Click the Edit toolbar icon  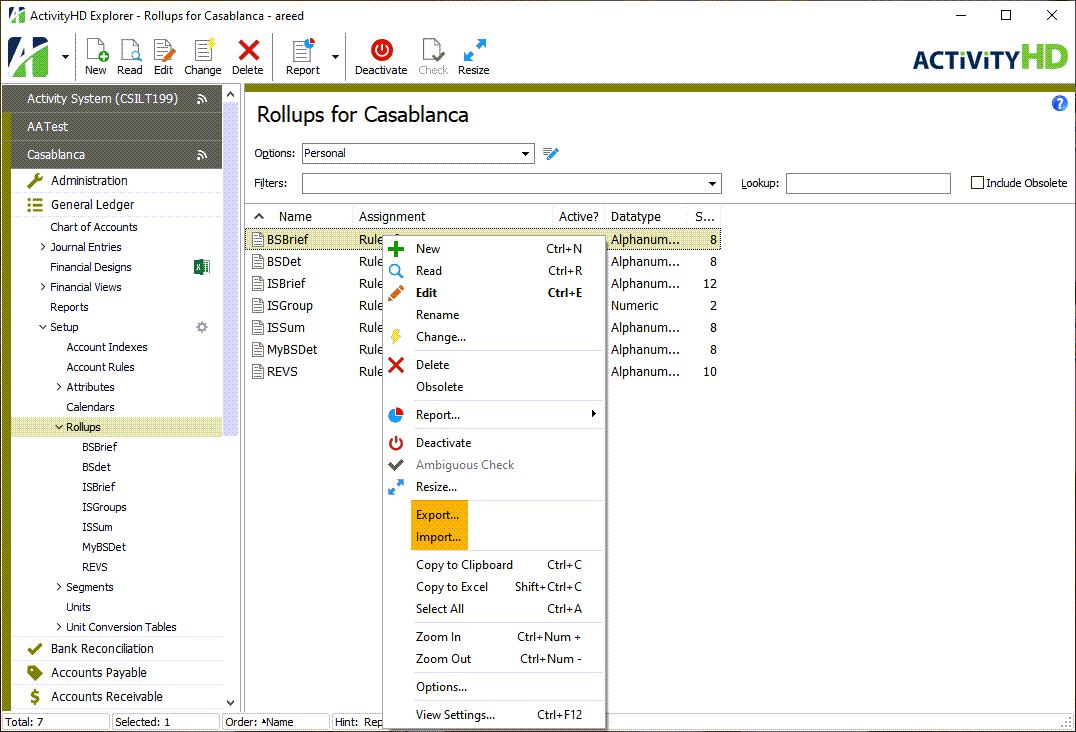point(163,51)
